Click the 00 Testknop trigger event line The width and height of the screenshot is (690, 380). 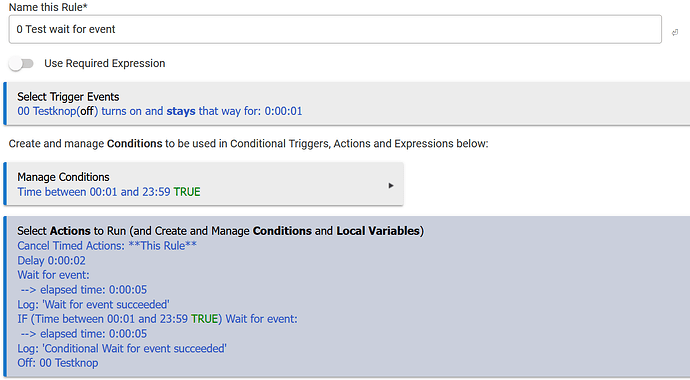tap(160, 111)
